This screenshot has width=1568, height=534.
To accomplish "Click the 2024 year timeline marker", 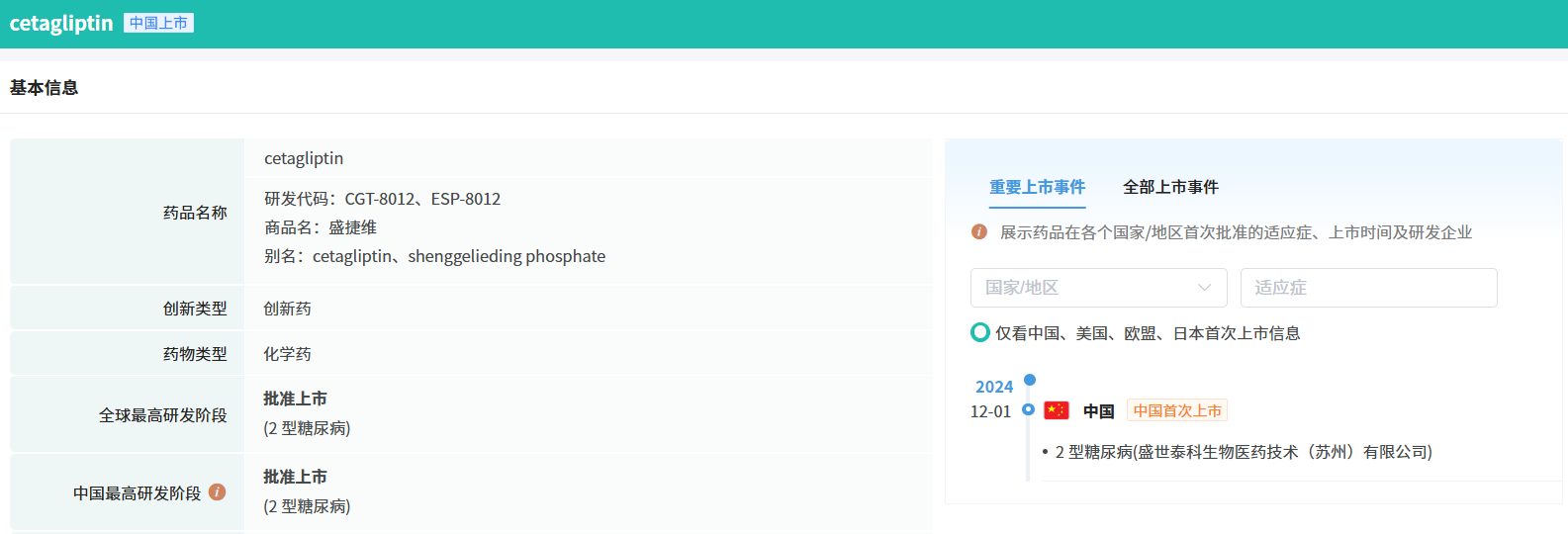I will (1030, 380).
